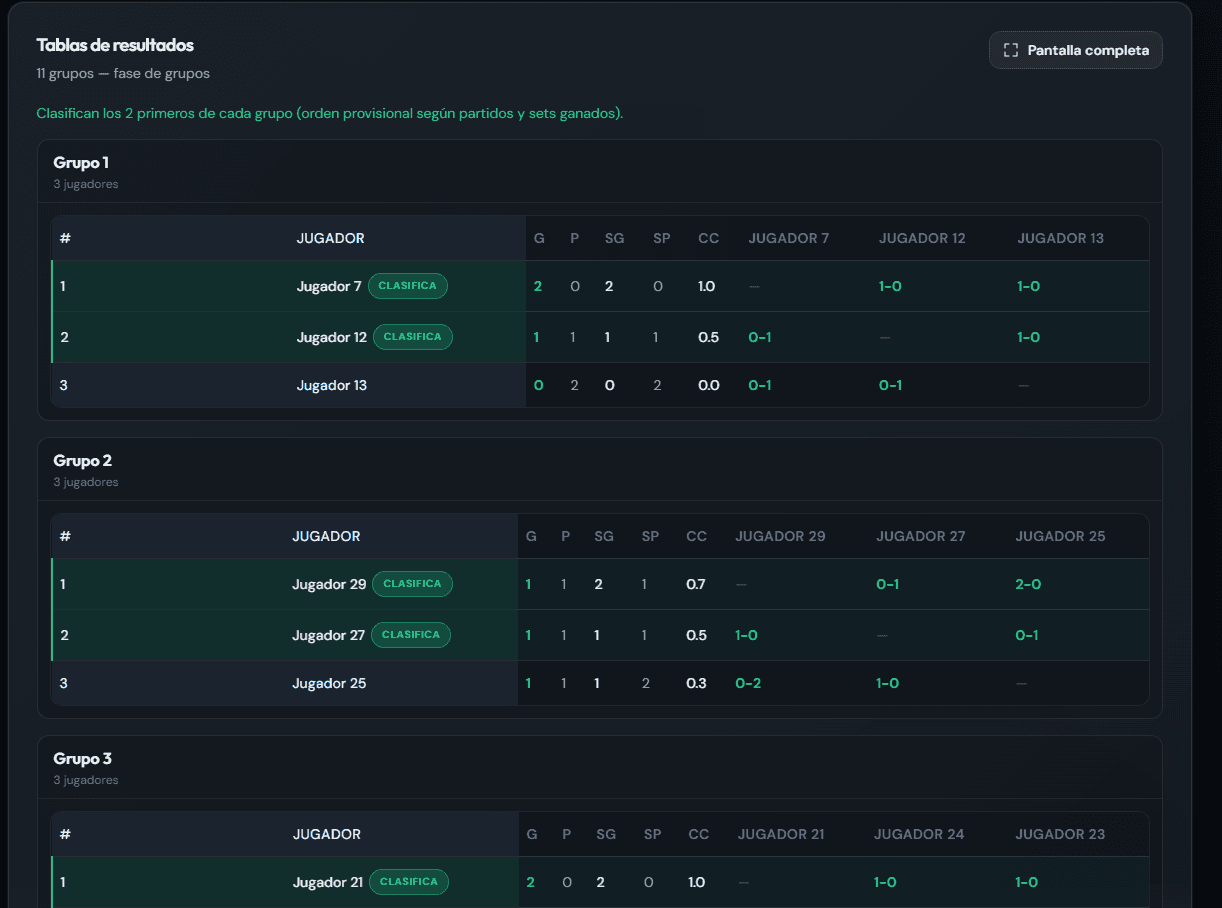Click Jugador 12's 0-1 result versus Jugador 7
The width and height of the screenshot is (1222, 908).
tap(760, 337)
